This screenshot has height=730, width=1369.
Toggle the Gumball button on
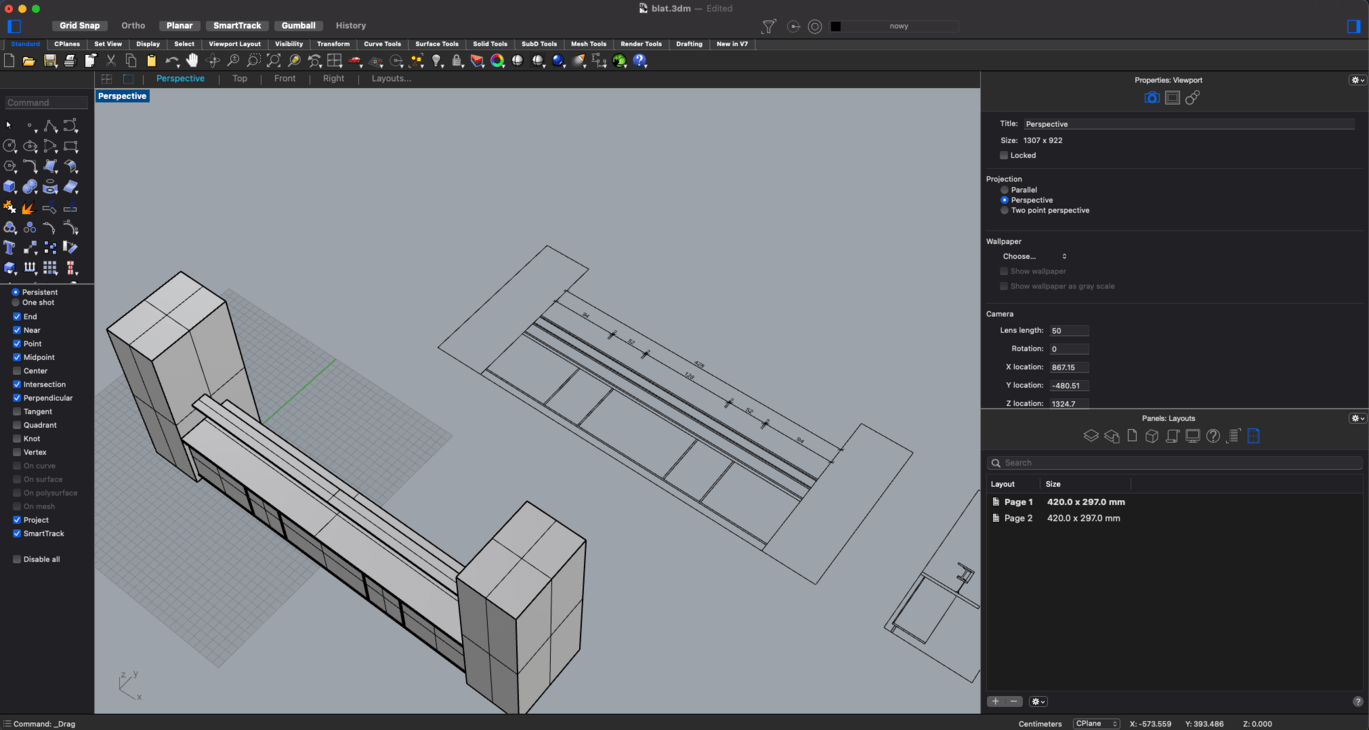(298, 25)
